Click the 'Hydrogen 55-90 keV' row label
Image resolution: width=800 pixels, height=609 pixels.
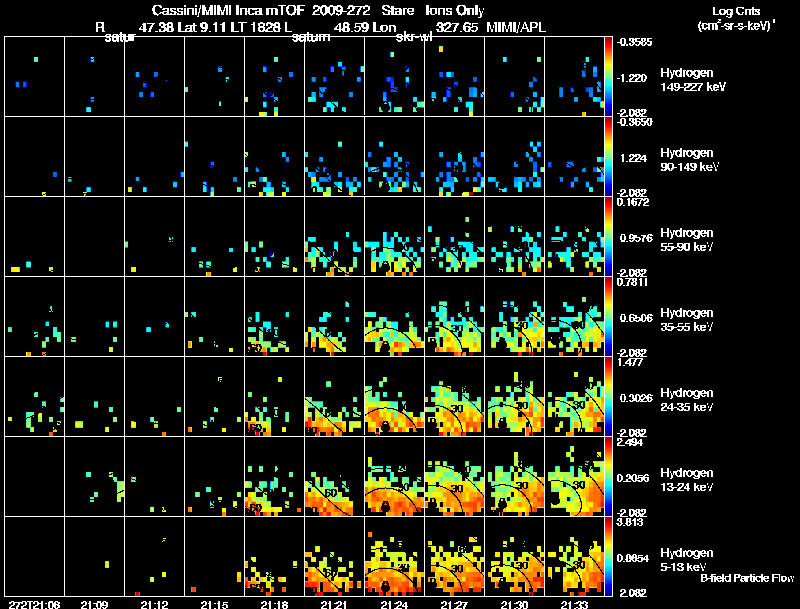coord(687,240)
